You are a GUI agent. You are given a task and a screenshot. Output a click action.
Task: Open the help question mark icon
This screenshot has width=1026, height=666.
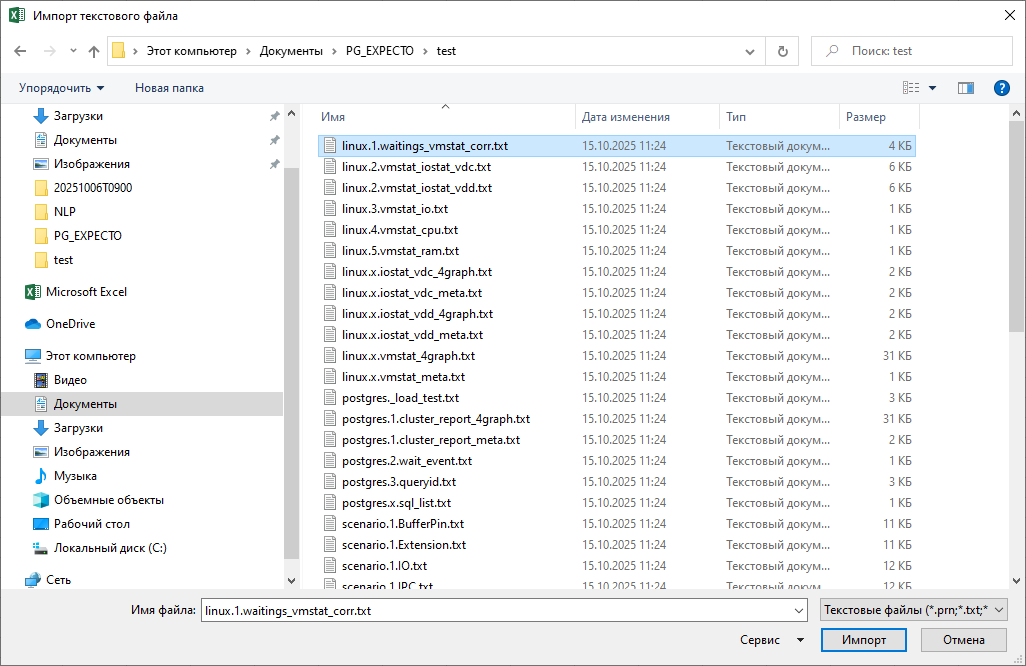click(x=1001, y=88)
